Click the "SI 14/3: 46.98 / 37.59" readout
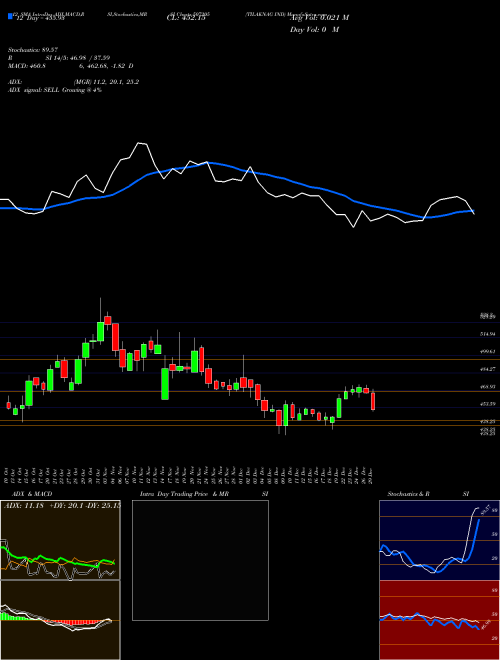 click(78, 58)
